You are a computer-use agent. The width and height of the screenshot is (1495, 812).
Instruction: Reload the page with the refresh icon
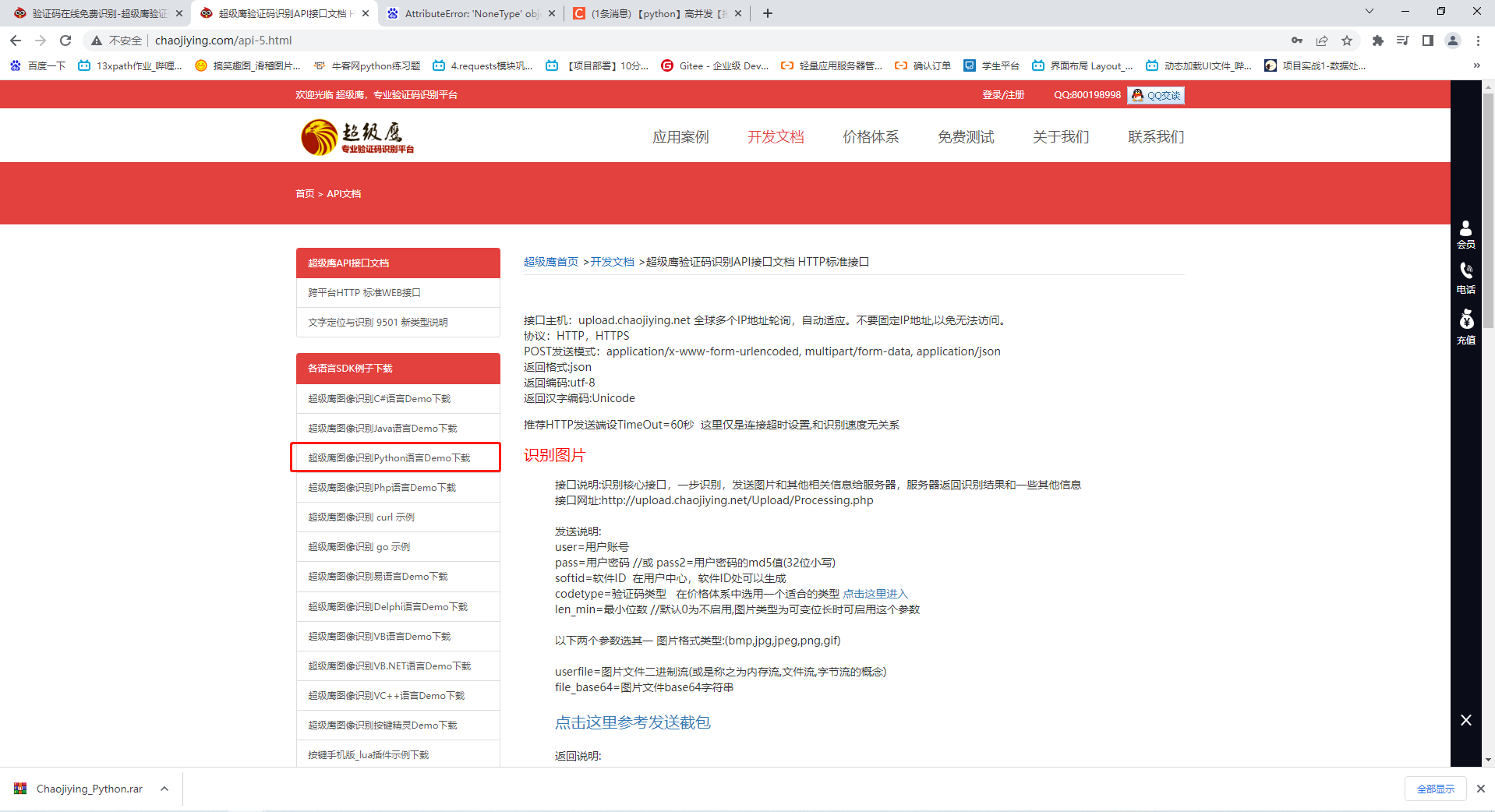coord(65,41)
